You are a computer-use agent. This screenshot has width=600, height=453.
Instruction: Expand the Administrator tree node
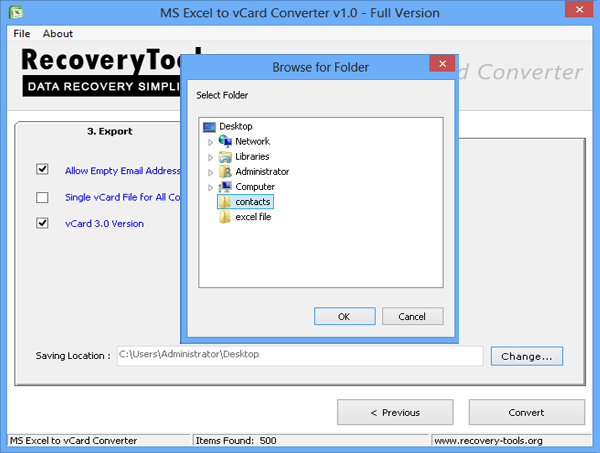[x=210, y=173]
